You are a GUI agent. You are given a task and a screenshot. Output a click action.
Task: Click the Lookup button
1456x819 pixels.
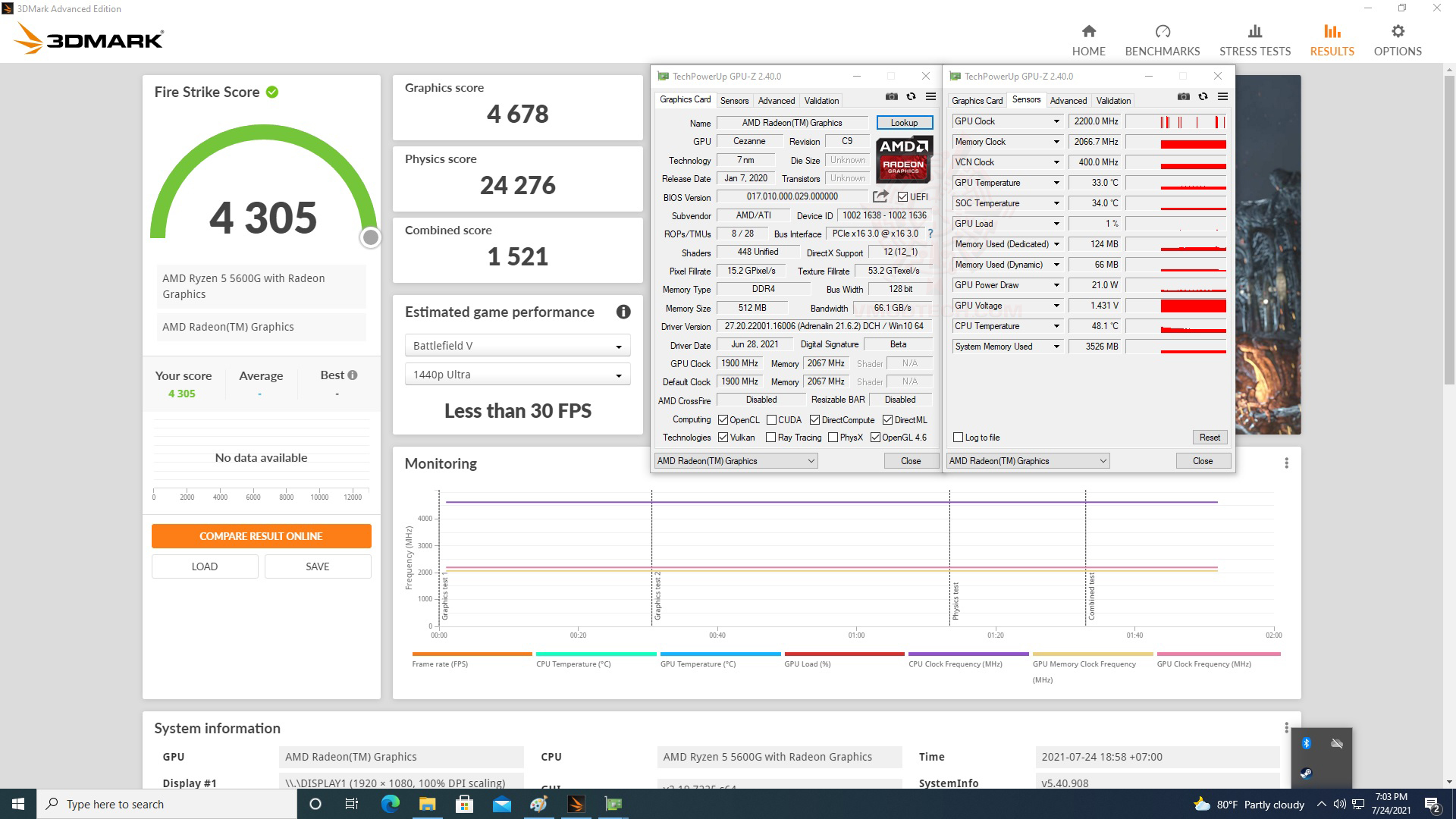tap(904, 123)
